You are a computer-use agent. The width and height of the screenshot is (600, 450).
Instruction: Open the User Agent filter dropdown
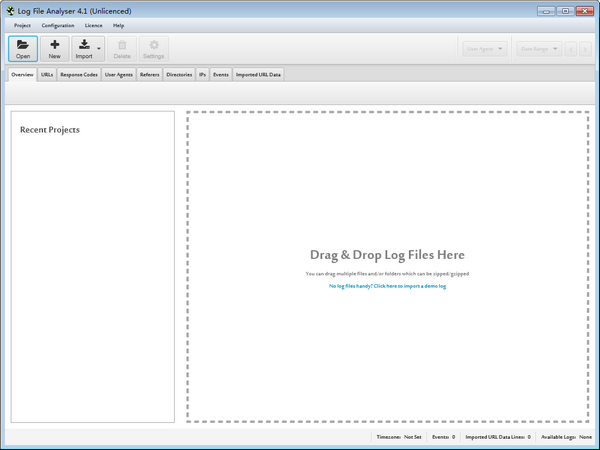(x=485, y=49)
